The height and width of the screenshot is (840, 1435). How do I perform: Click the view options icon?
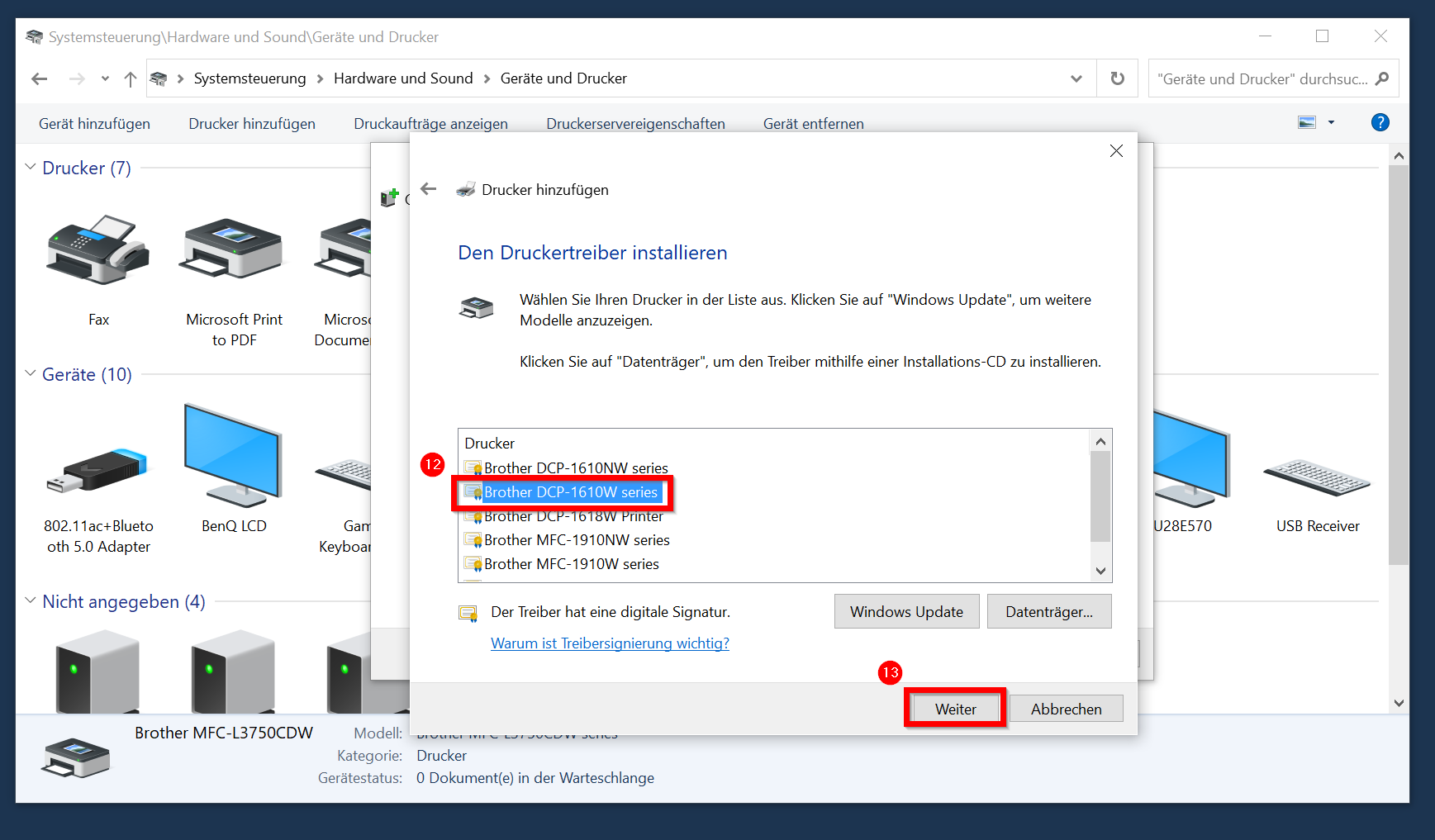click(1307, 122)
